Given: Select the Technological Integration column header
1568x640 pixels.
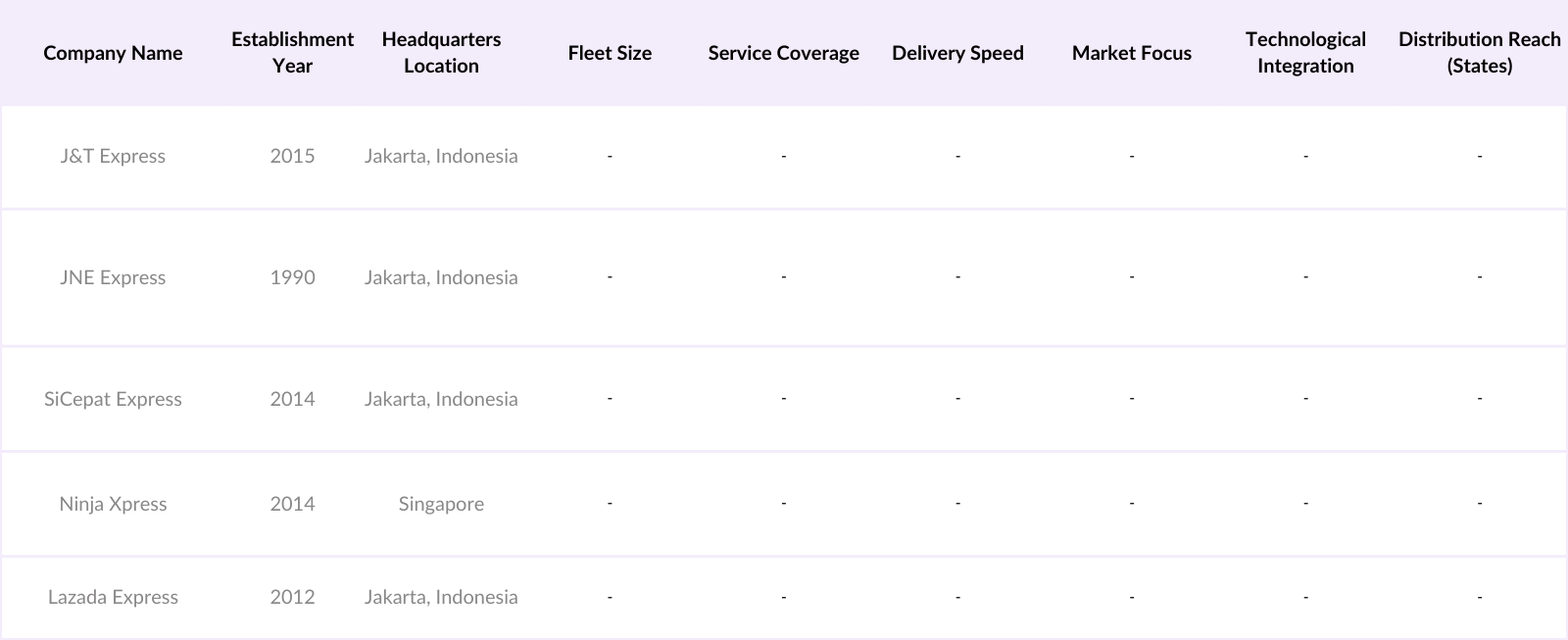Looking at the screenshot, I should pyautogui.click(x=1305, y=53).
